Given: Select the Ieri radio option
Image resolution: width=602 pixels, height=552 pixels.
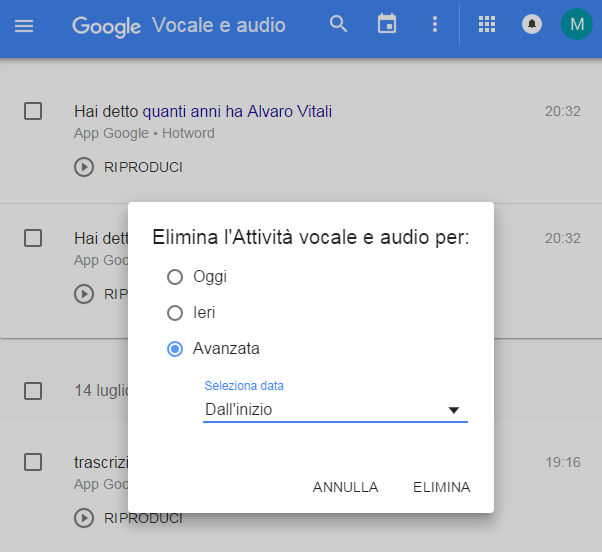Looking at the screenshot, I should [x=175, y=313].
